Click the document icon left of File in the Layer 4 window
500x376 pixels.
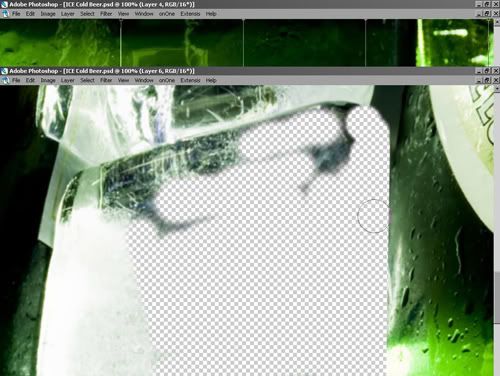[x=5, y=14]
